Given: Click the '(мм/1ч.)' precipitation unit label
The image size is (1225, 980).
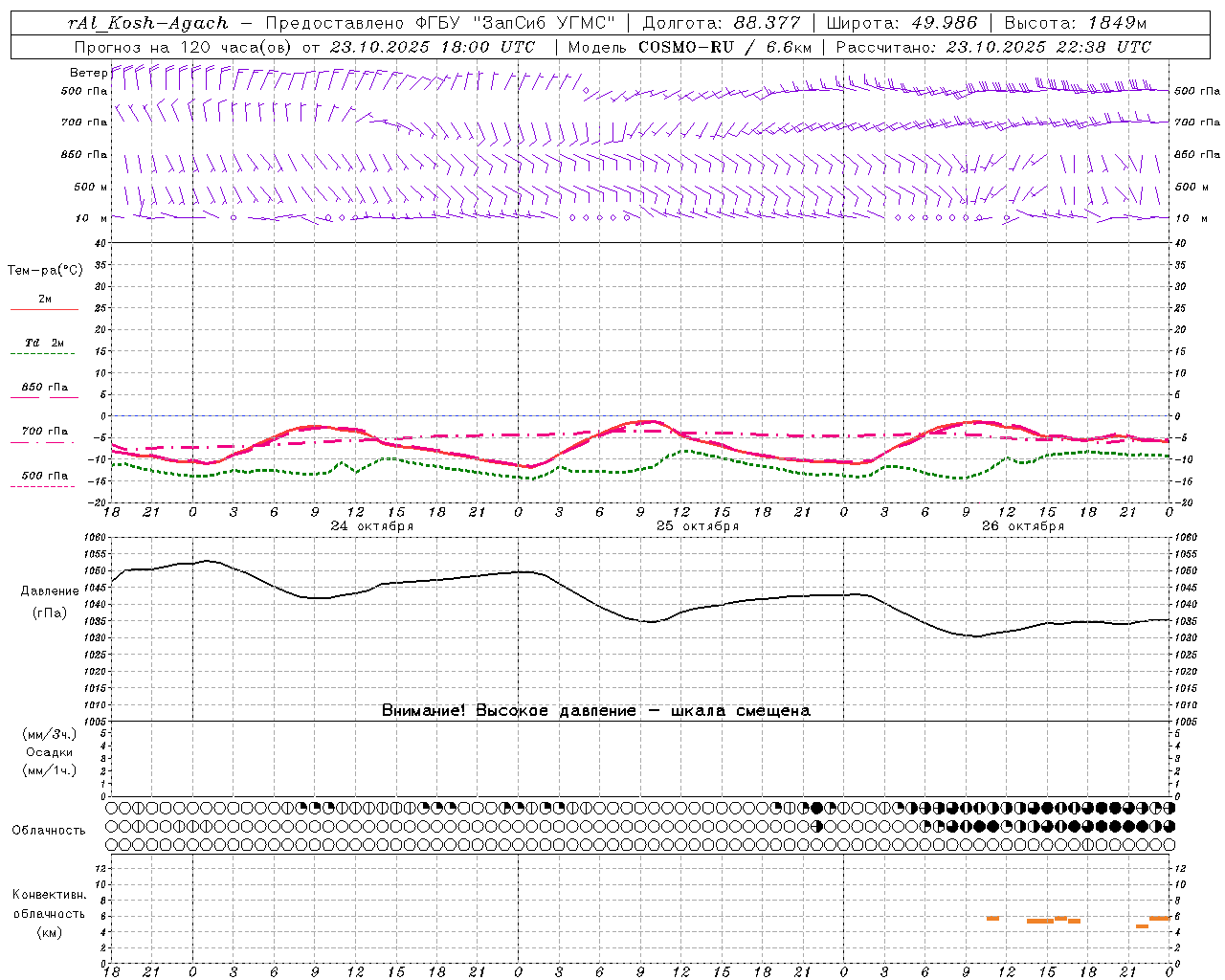Looking at the screenshot, I should (x=50, y=770).
